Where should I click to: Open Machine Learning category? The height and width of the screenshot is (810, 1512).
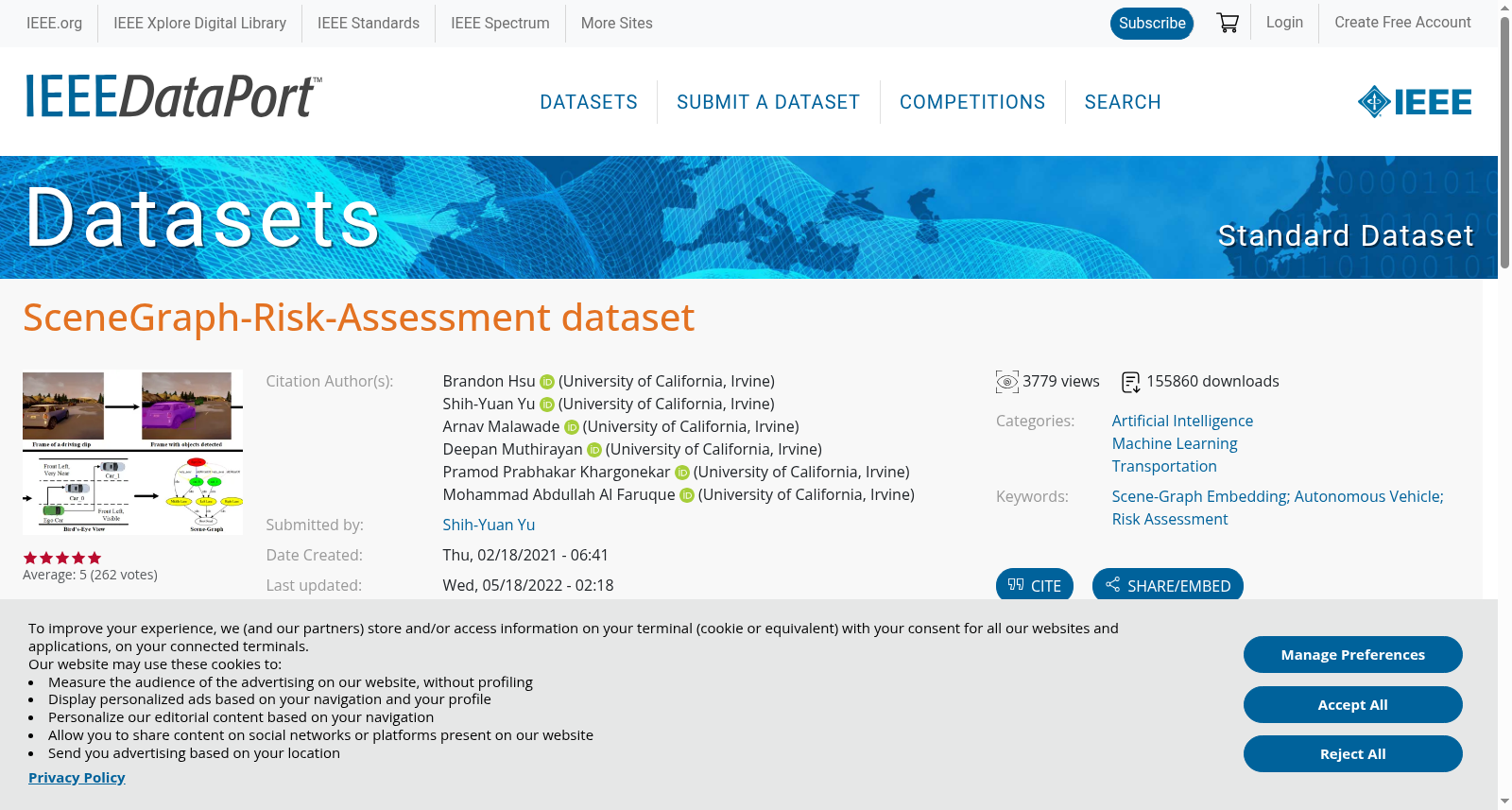pos(1175,443)
